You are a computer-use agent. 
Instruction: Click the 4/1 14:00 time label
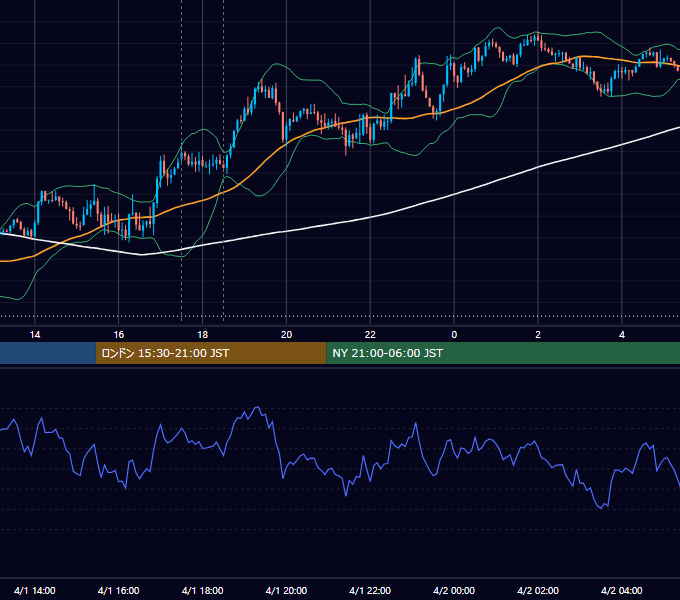[35, 590]
